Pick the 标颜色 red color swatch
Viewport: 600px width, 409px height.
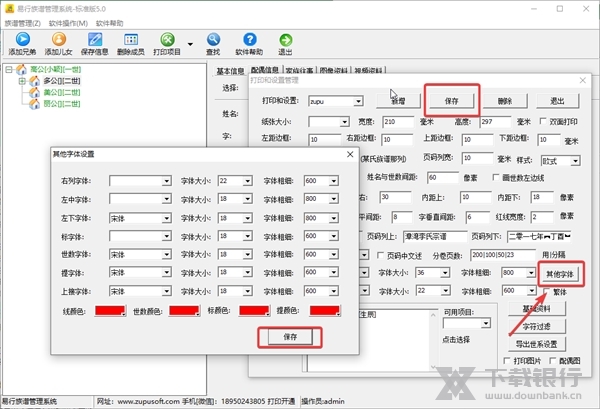pyautogui.click(x=254, y=311)
